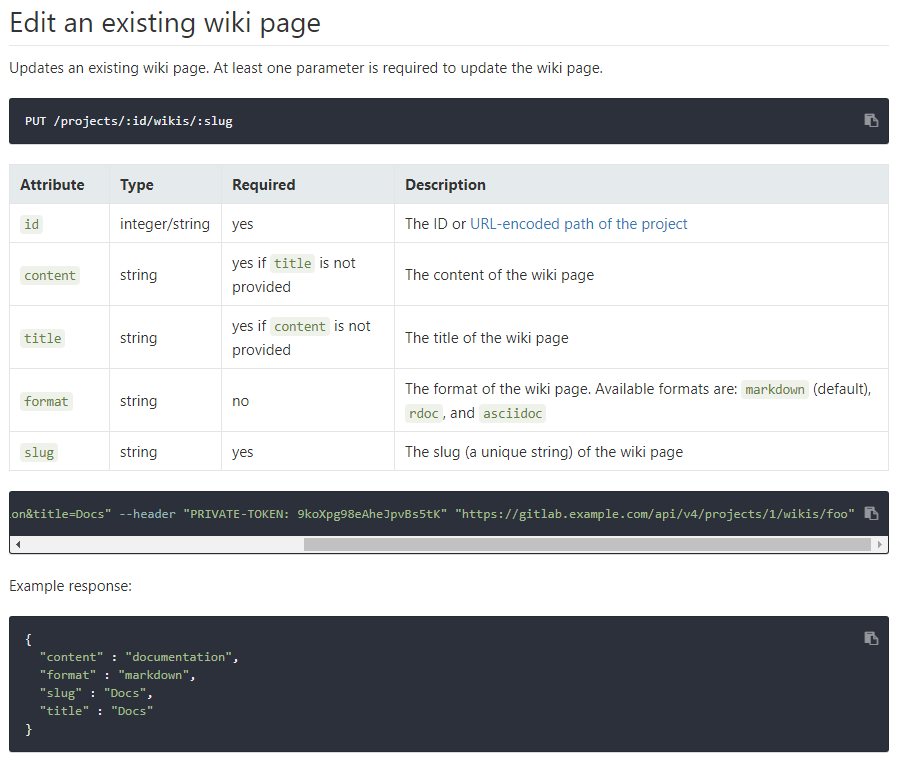Click the 'format' attribute code label
The image size is (897, 763).
(x=47, y=401)
